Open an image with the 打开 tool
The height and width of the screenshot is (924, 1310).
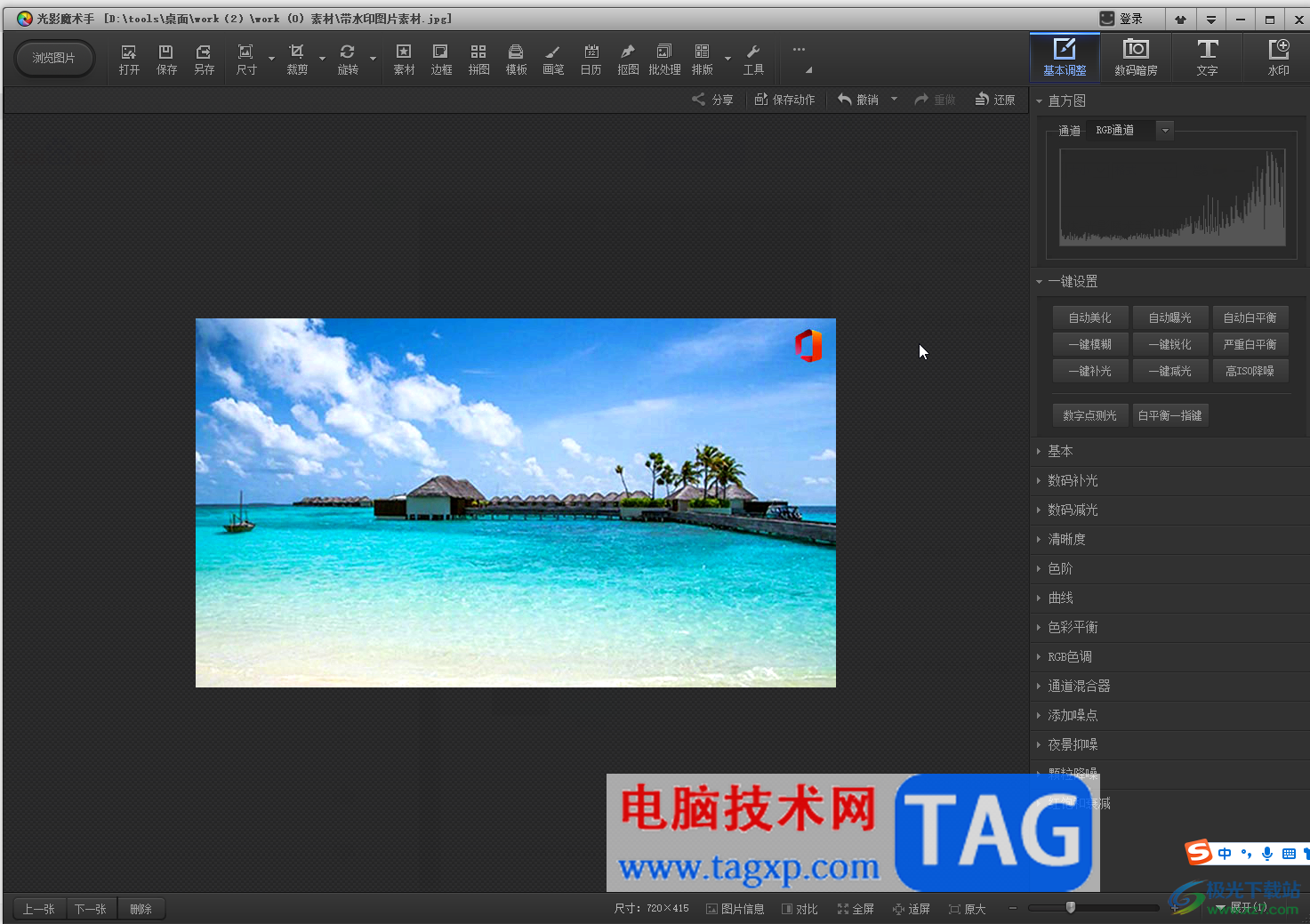129,60
